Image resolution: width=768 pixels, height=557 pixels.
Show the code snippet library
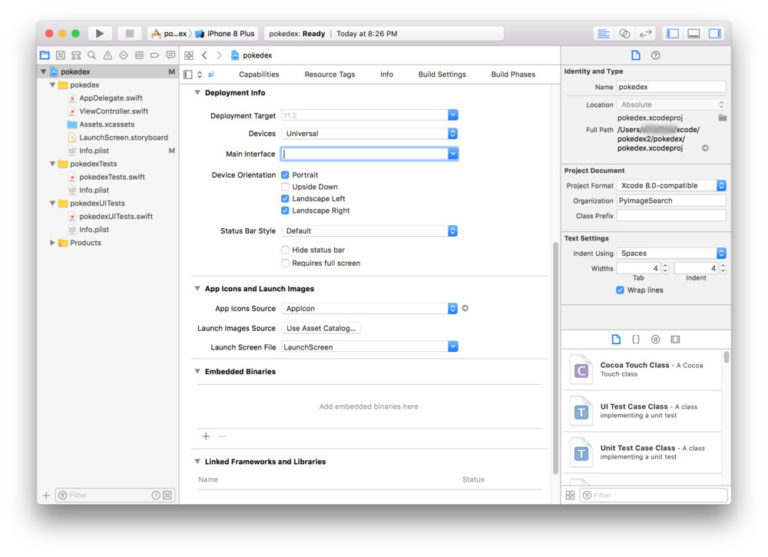(x=636, y=339)
